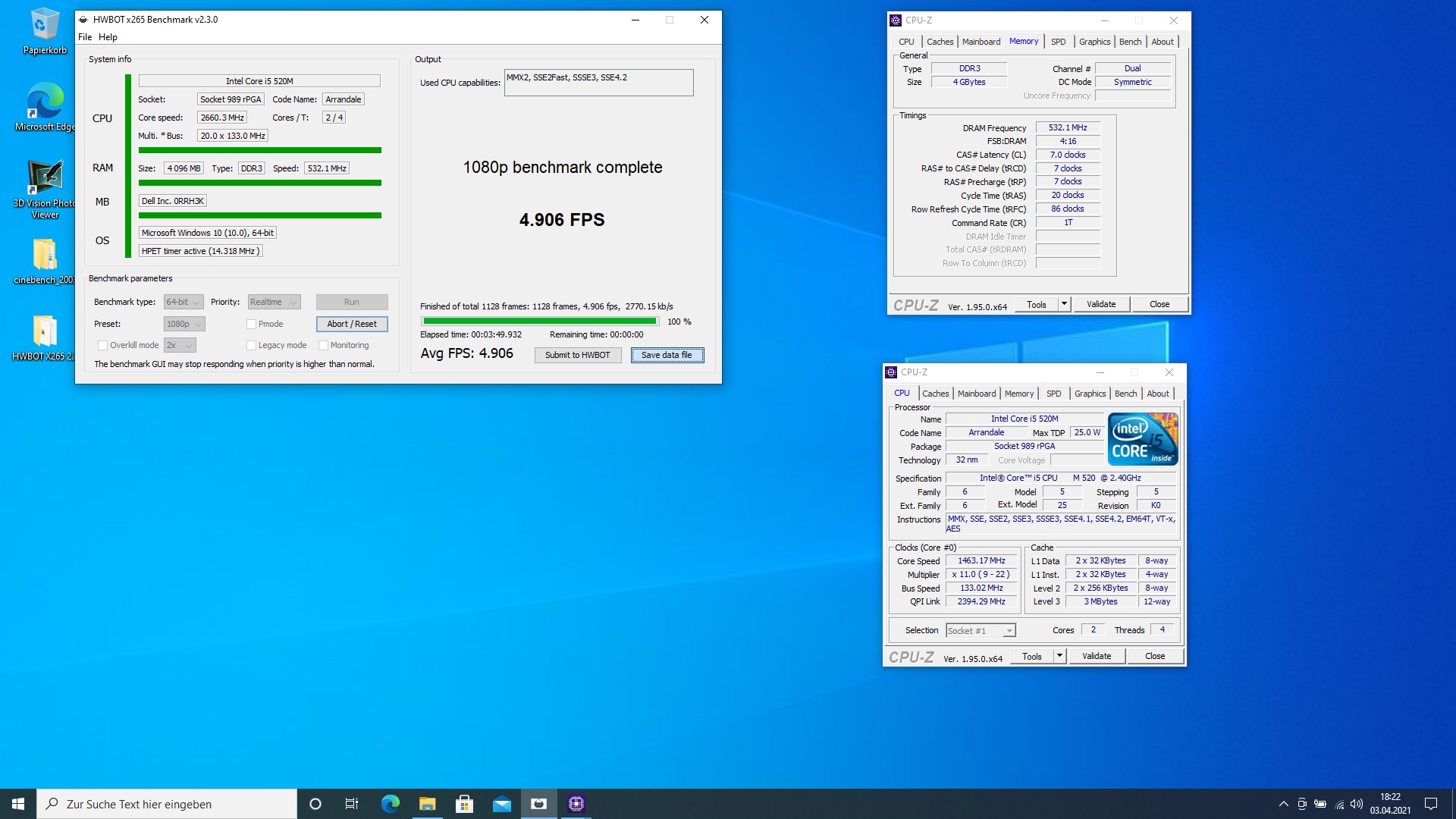Open the notification center icon
1456x819 pixels.
[1431, 804]
